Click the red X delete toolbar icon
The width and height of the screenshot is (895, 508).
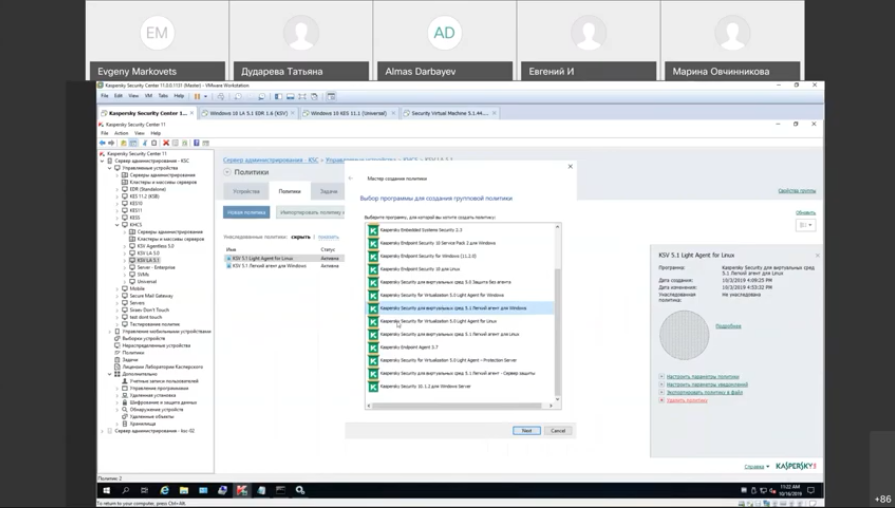(x=166, y=143)
